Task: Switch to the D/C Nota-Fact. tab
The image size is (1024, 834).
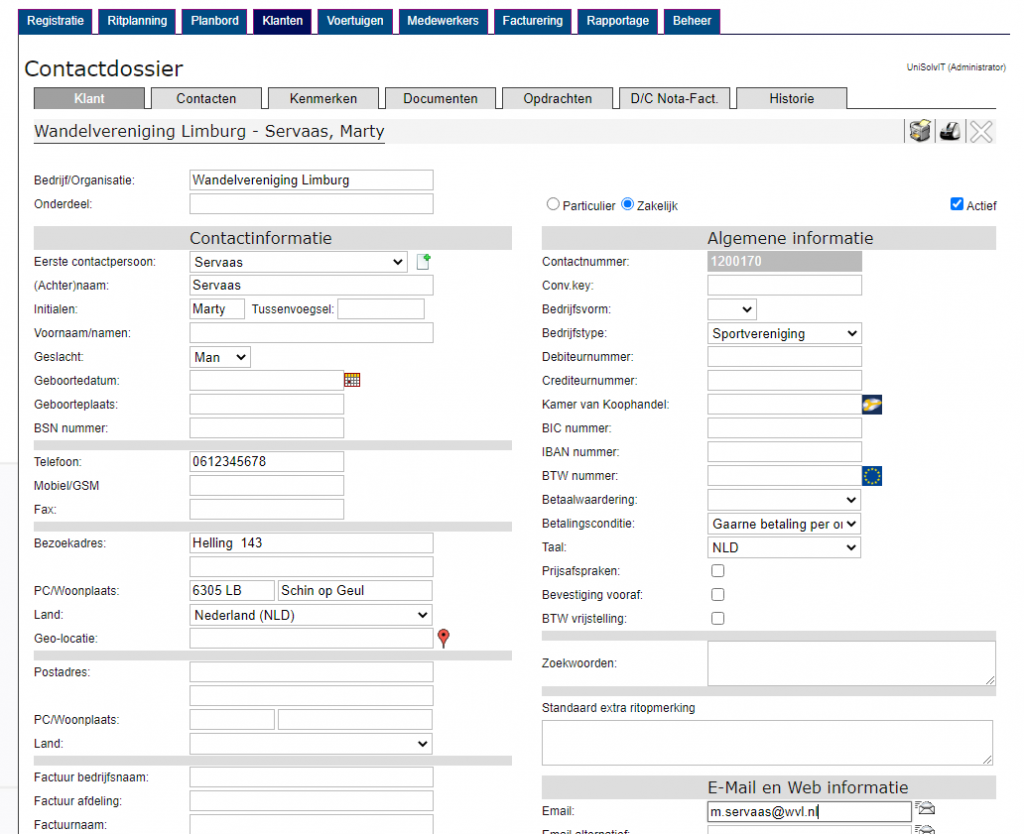Action: pos(675,99)
